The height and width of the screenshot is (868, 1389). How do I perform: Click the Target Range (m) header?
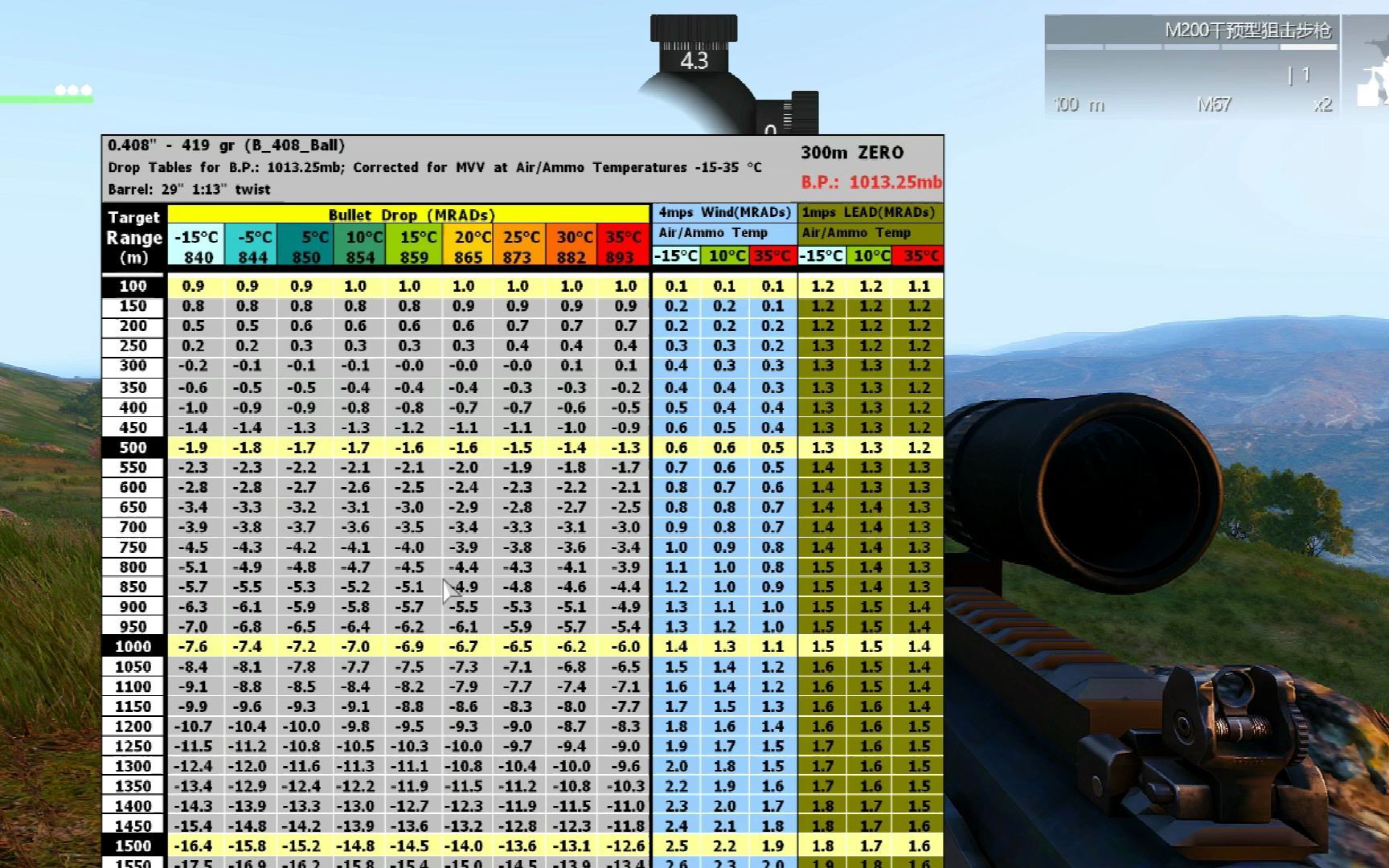point(133,237)
